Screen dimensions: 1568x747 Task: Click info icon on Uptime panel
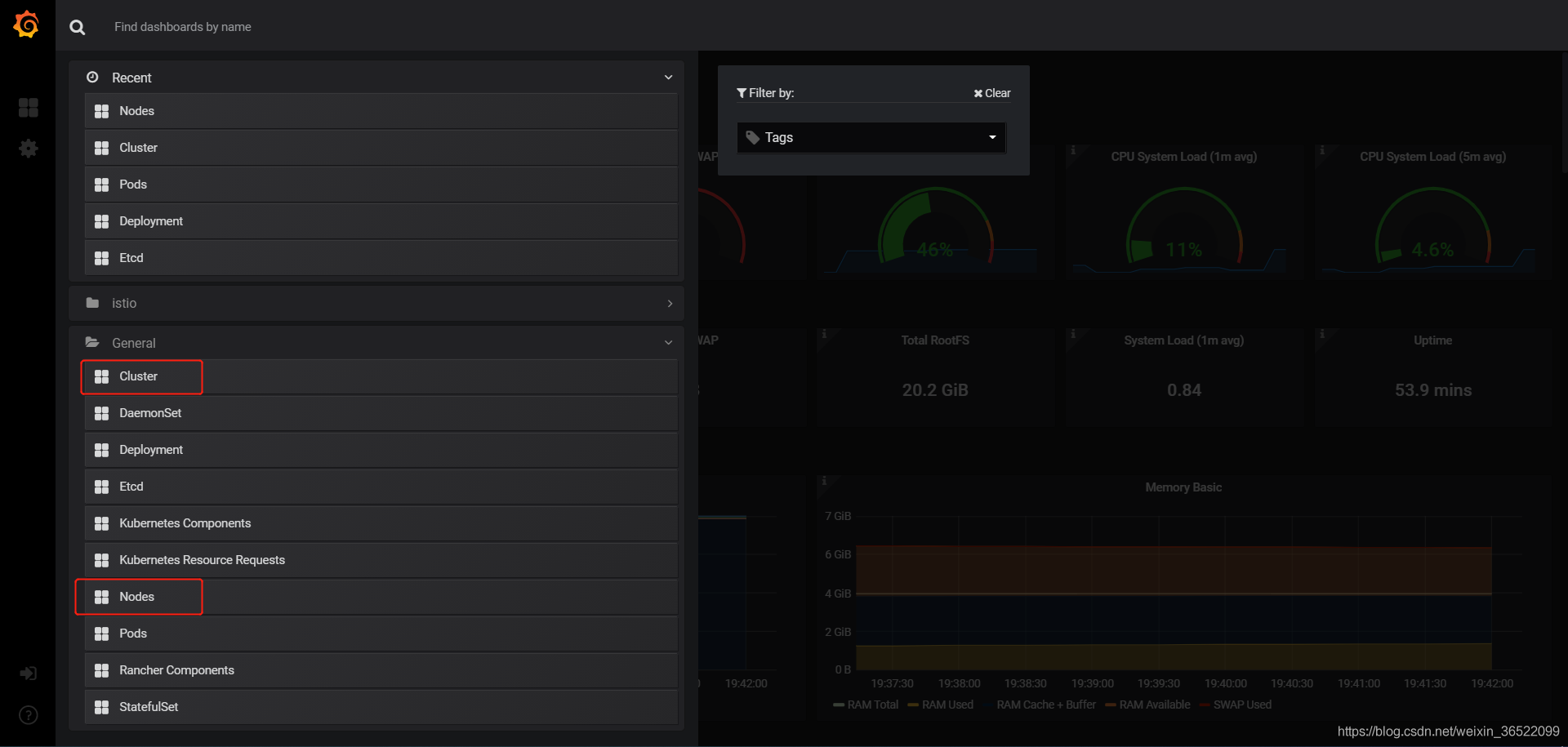point(1322,334)
